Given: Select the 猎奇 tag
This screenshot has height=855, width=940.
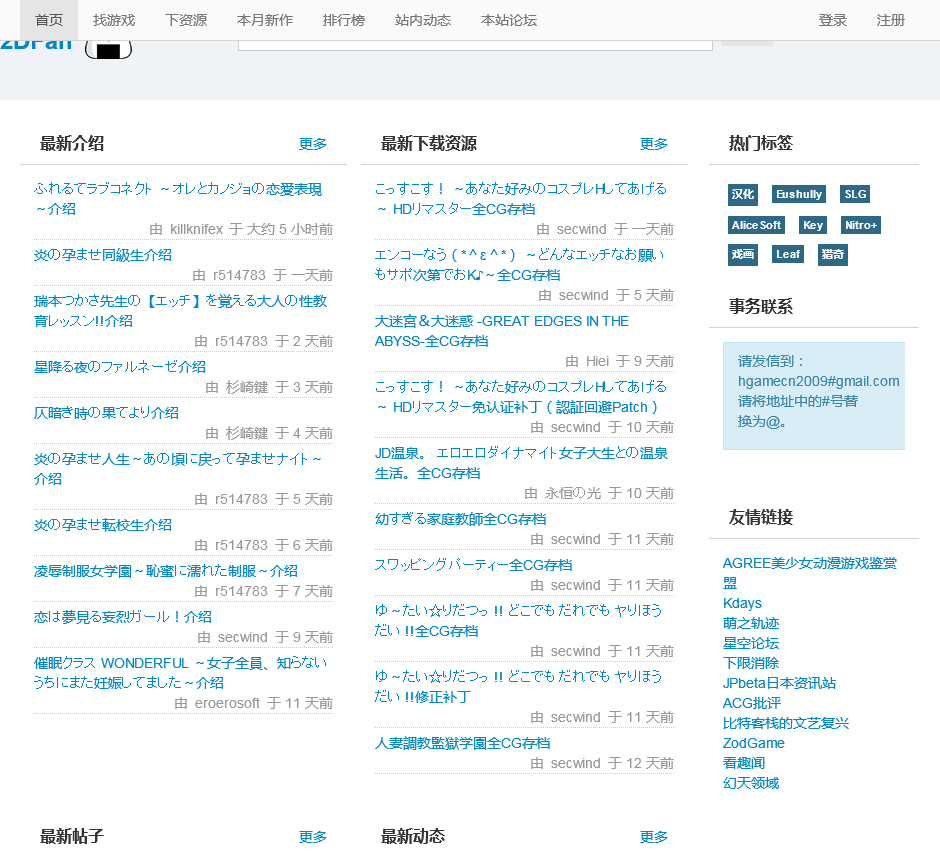Looking at the screenshot, I should click(833, 254).
